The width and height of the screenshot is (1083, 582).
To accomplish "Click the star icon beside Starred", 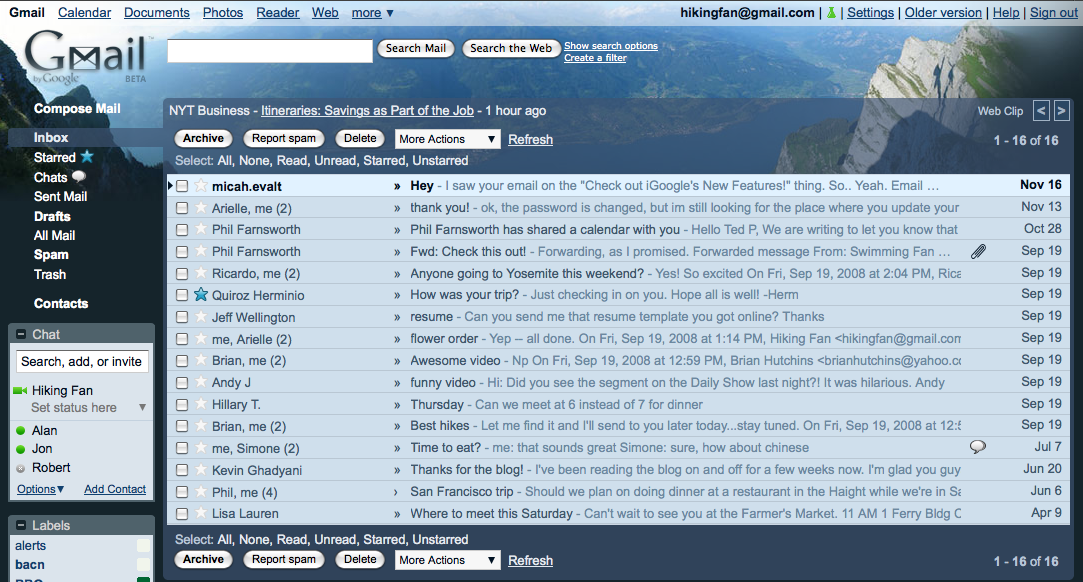I will click(86, 157).
